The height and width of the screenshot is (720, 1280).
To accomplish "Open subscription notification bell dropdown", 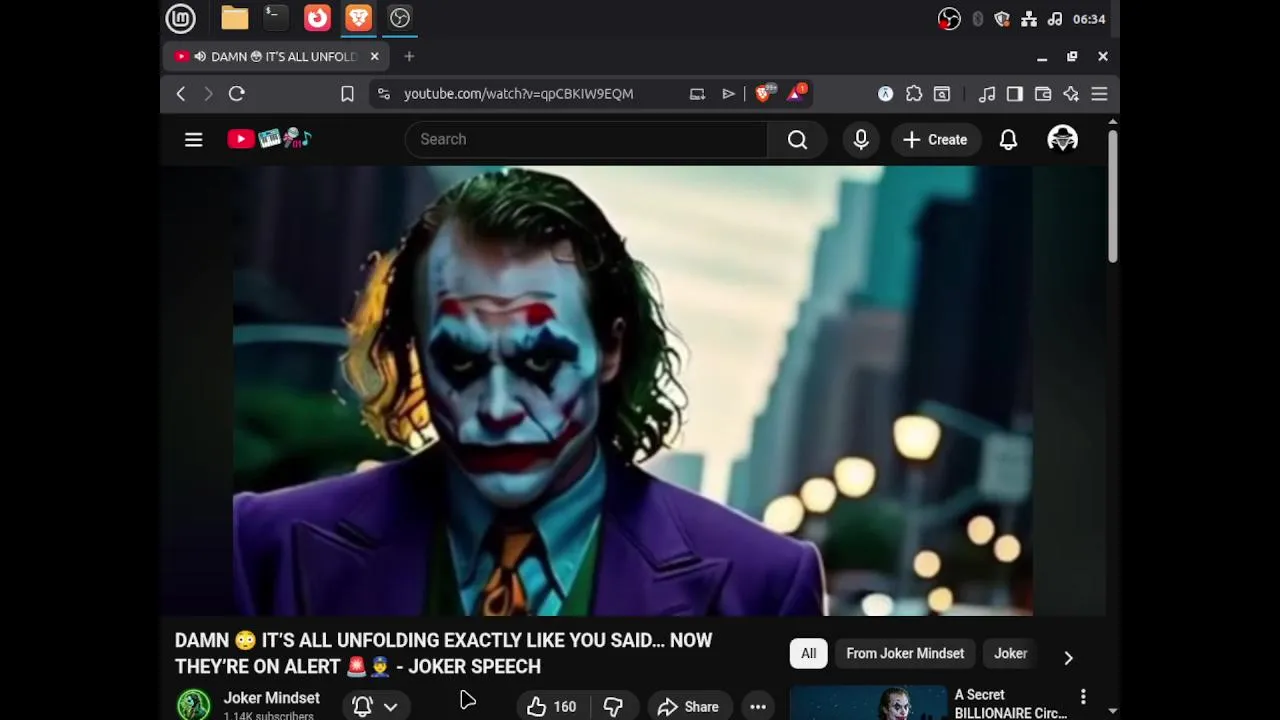I will pyautogui.click(x=376, y=706).
